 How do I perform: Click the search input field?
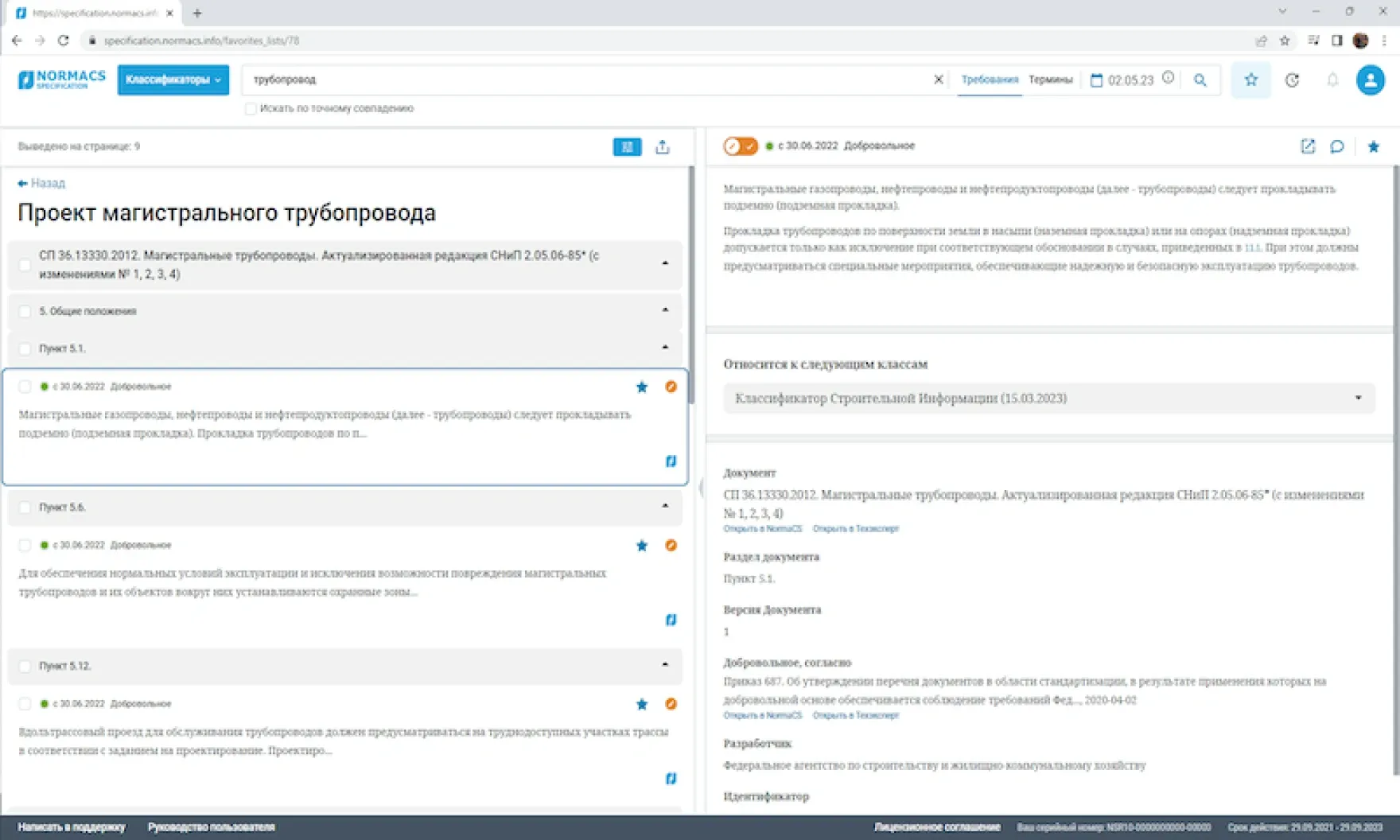point(589,80)
